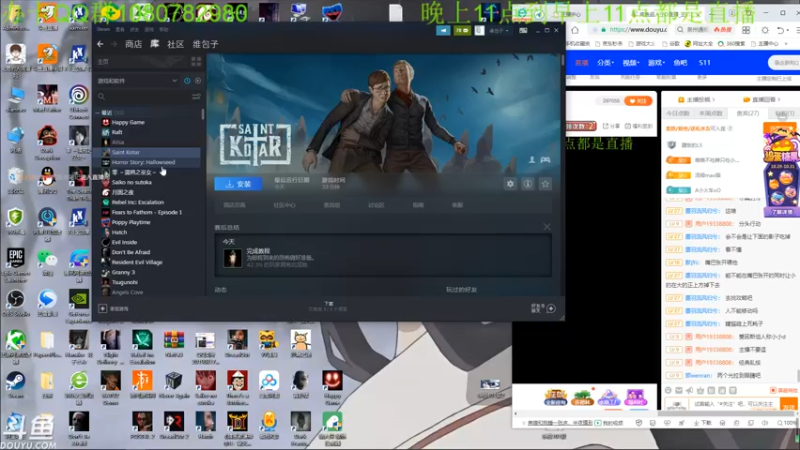
Task: Open Steam 社区 tab
Action: pyautogui.click(x=176, y=44)
